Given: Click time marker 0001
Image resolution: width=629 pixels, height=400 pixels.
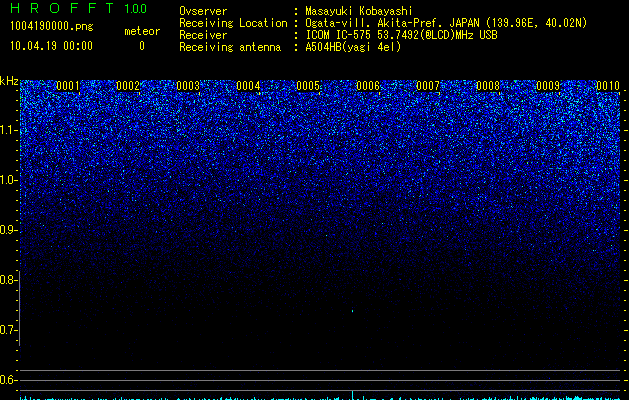Looking at the screenshot, I should click(x=68, y=86).
